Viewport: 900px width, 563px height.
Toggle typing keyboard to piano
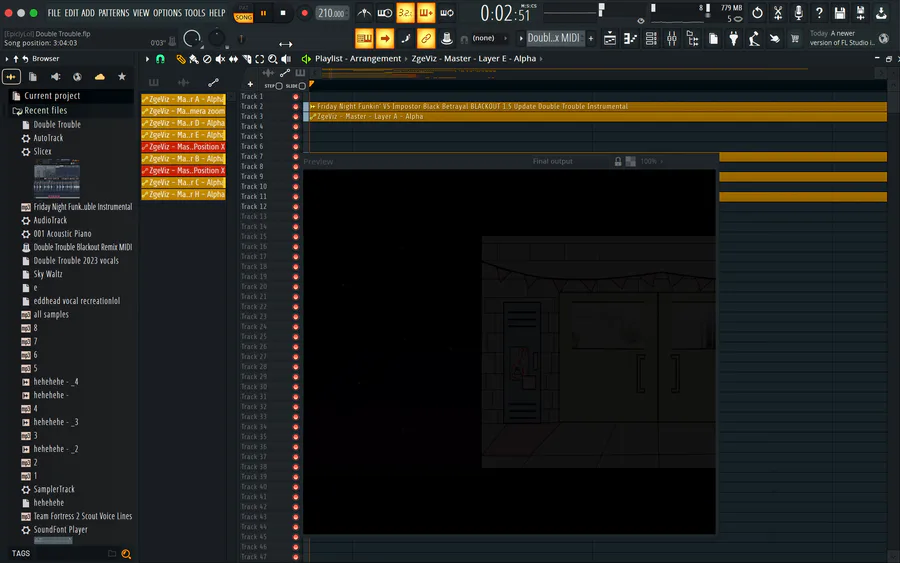364,38
